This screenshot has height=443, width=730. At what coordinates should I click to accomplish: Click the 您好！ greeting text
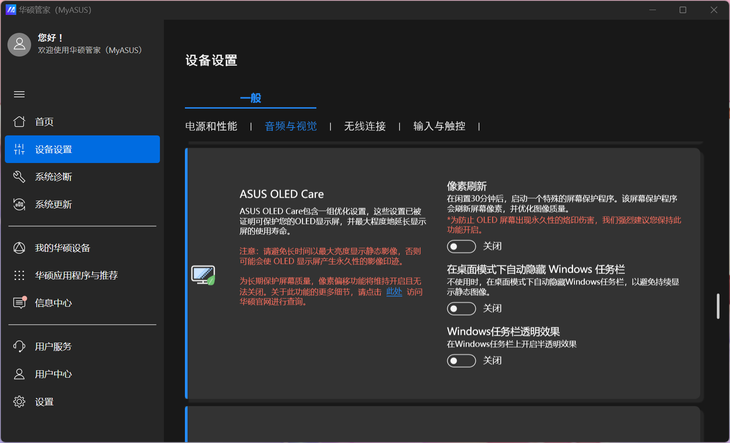tap(51, 38)
